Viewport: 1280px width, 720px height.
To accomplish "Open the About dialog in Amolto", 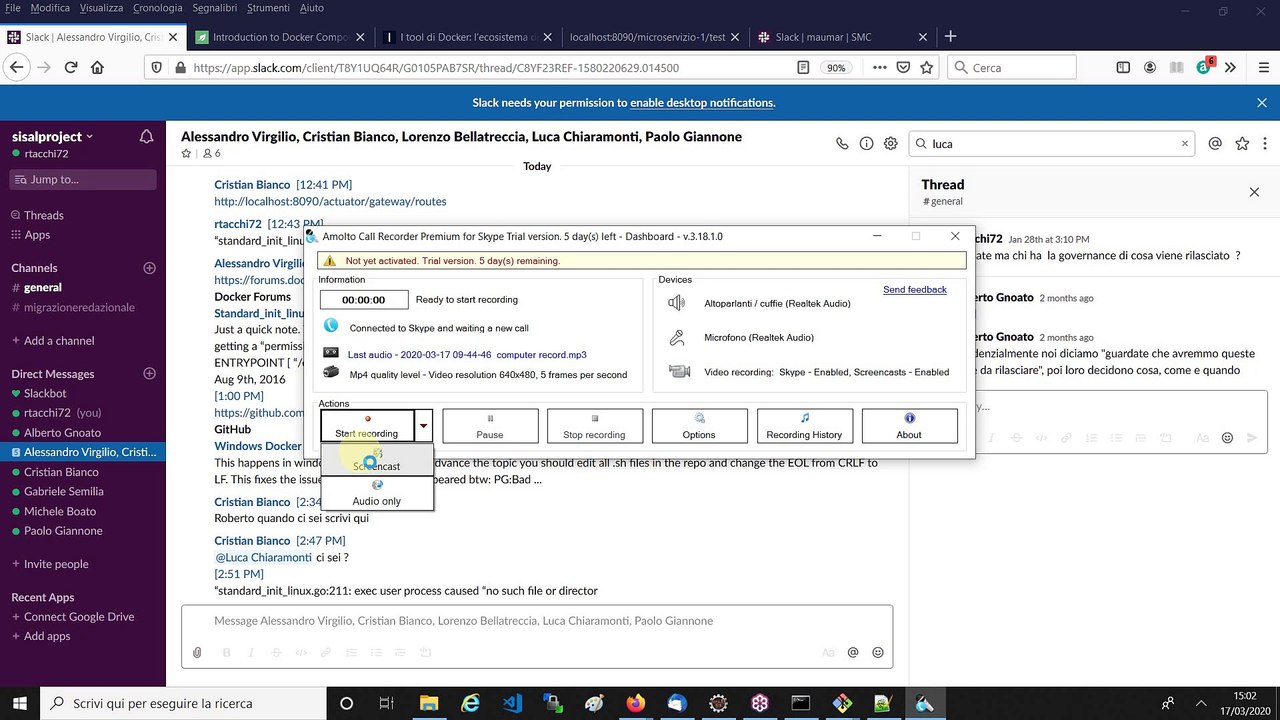I will pos(909,426).
